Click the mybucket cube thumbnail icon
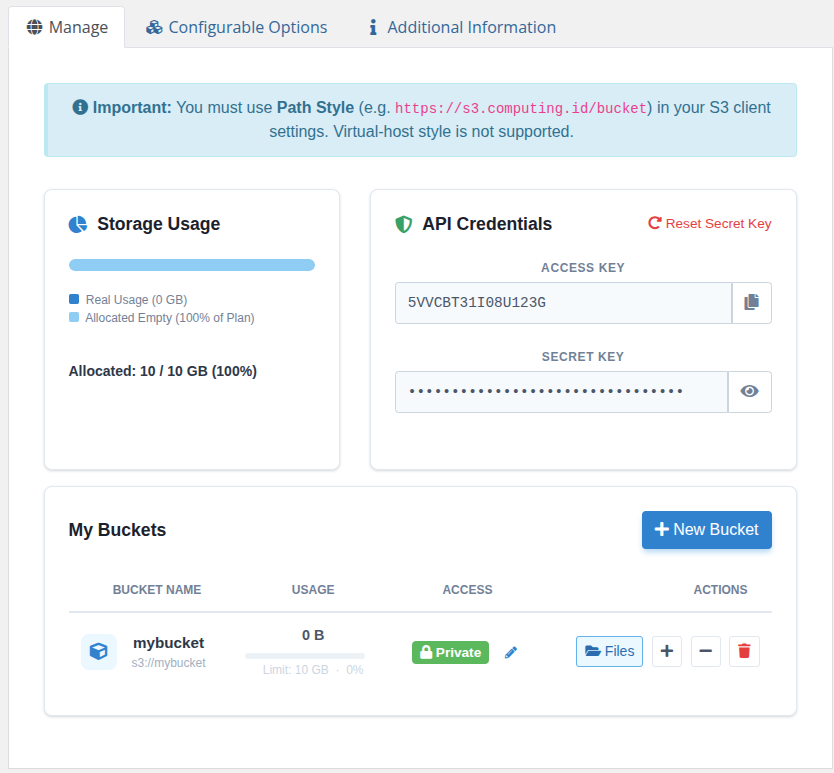Screen dimensions: 834x773 pos(98,651)
